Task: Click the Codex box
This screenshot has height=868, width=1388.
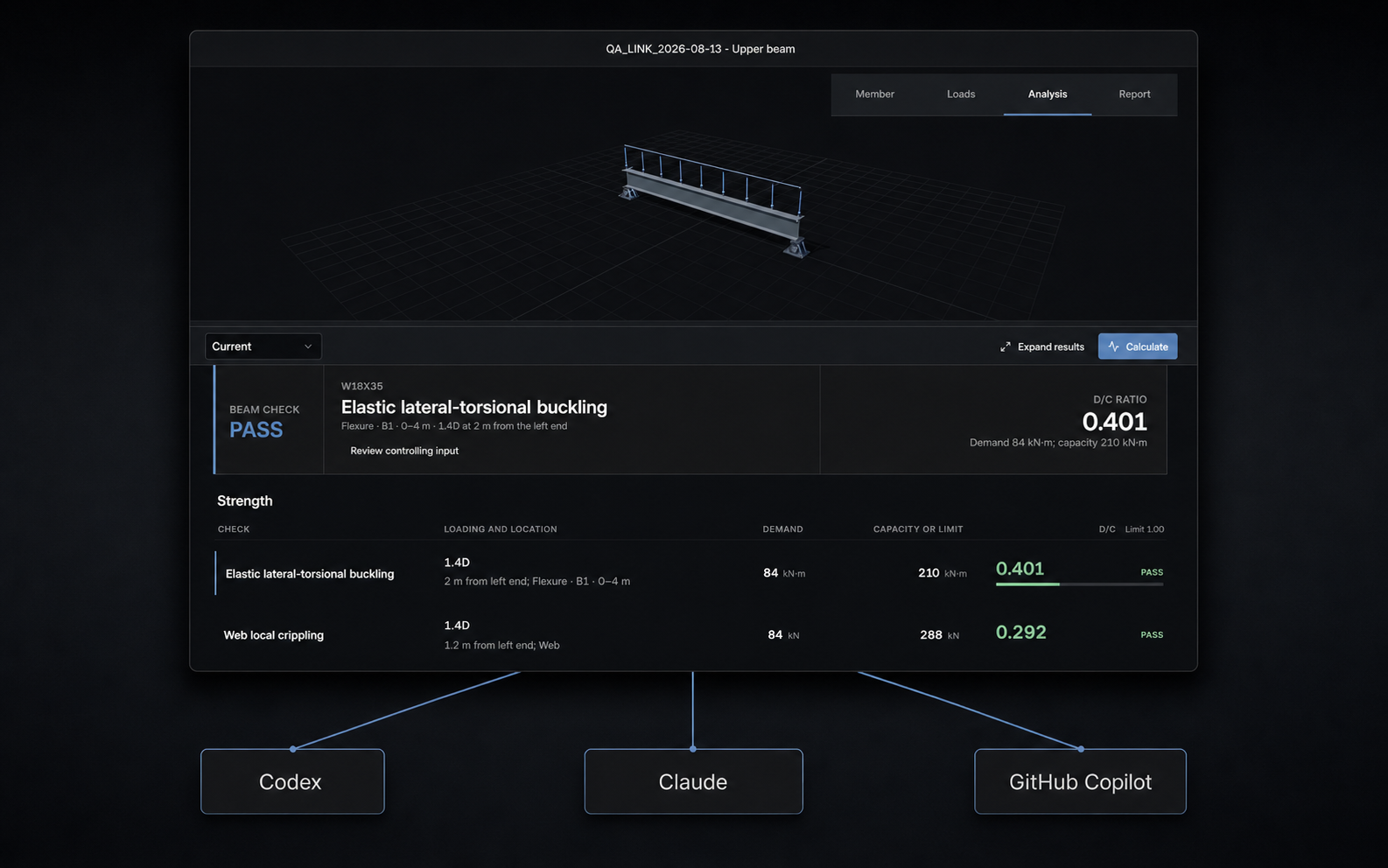Action: (292, 781)
